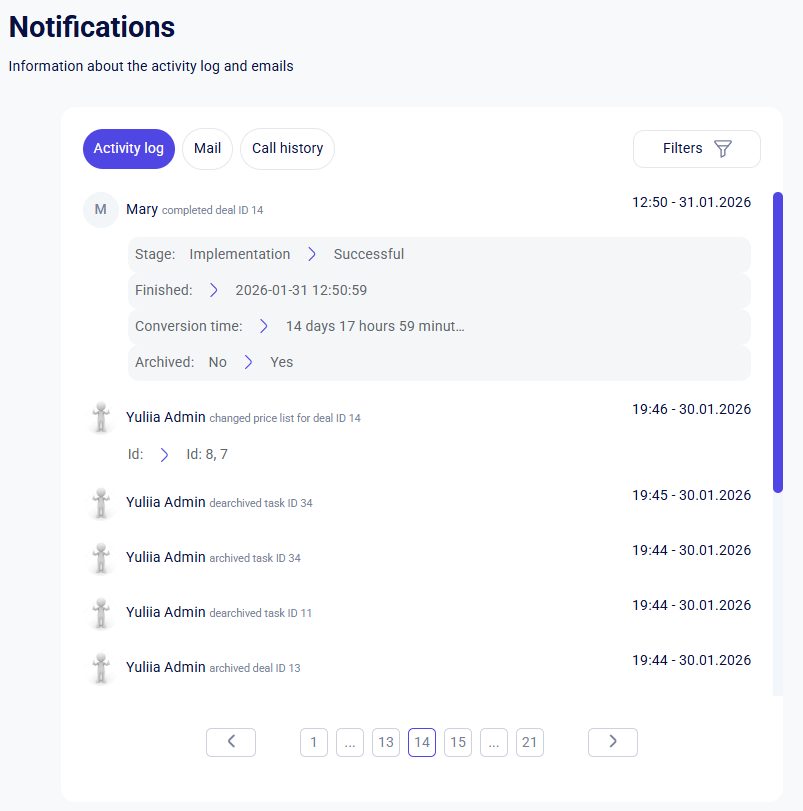Click the truncated Conversion time value
This screenshot has width=803, height=811.
point(375,326)
